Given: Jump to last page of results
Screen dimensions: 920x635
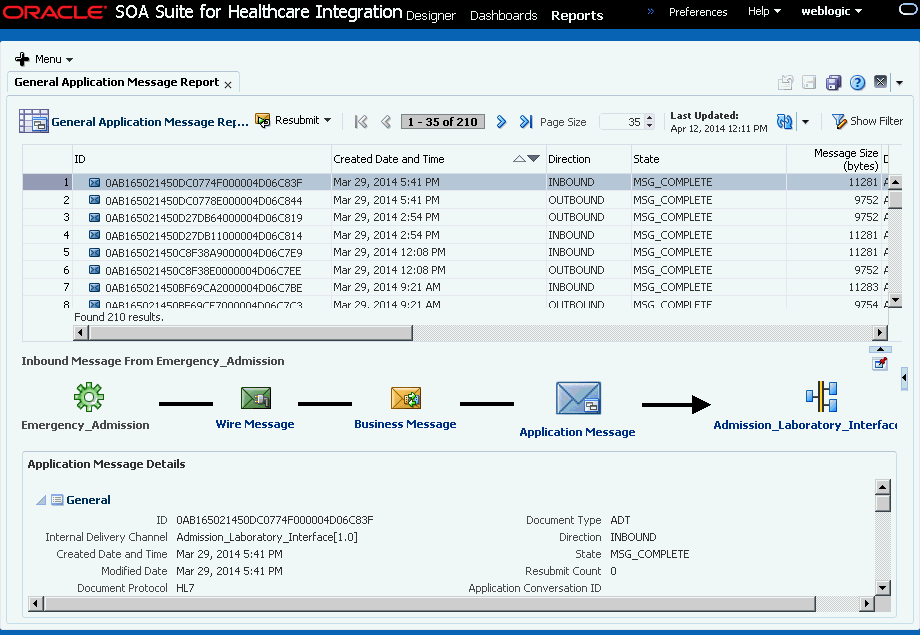Looking at the screenshot, I should point(526,121).
